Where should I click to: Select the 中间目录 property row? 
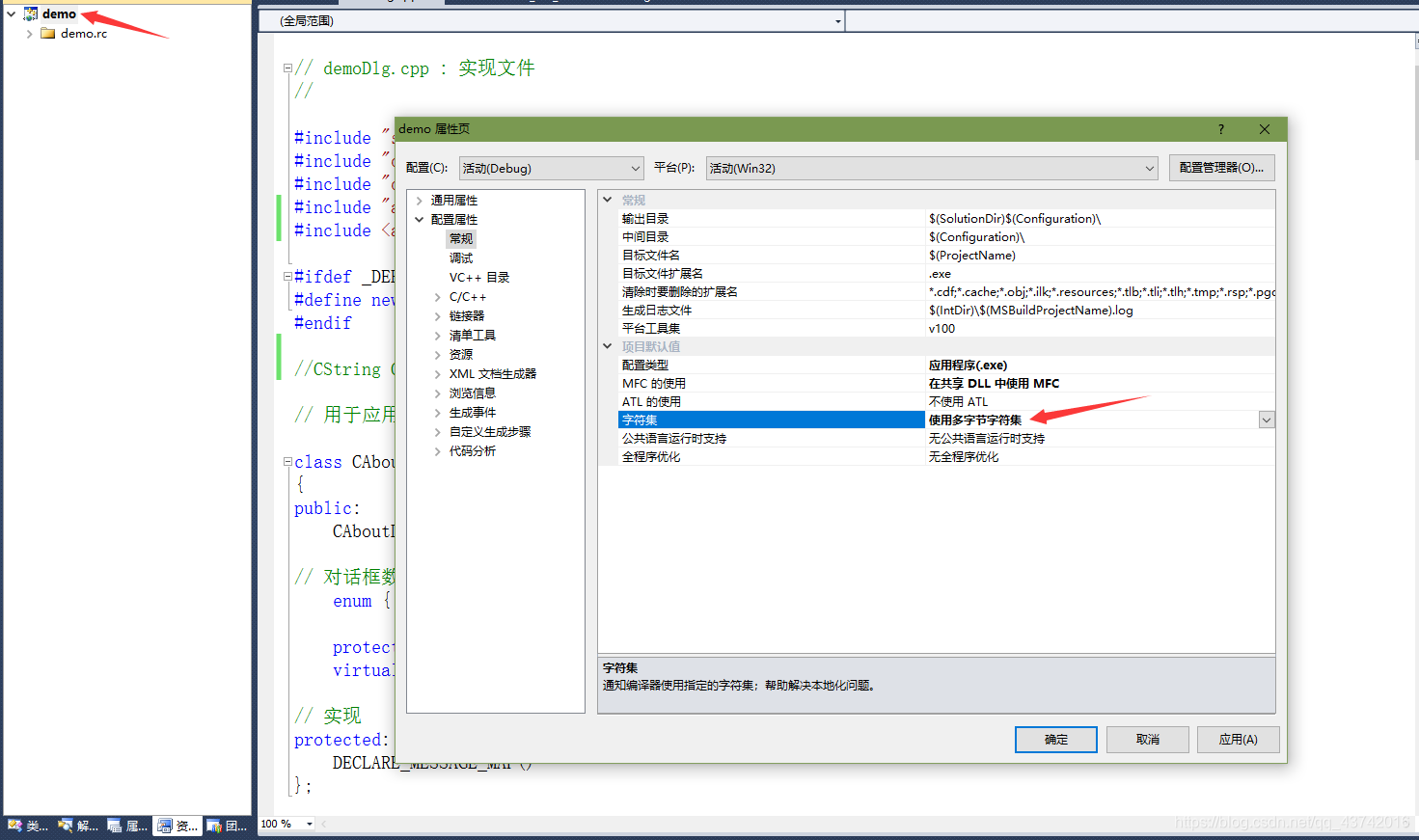tap(946, 237)
